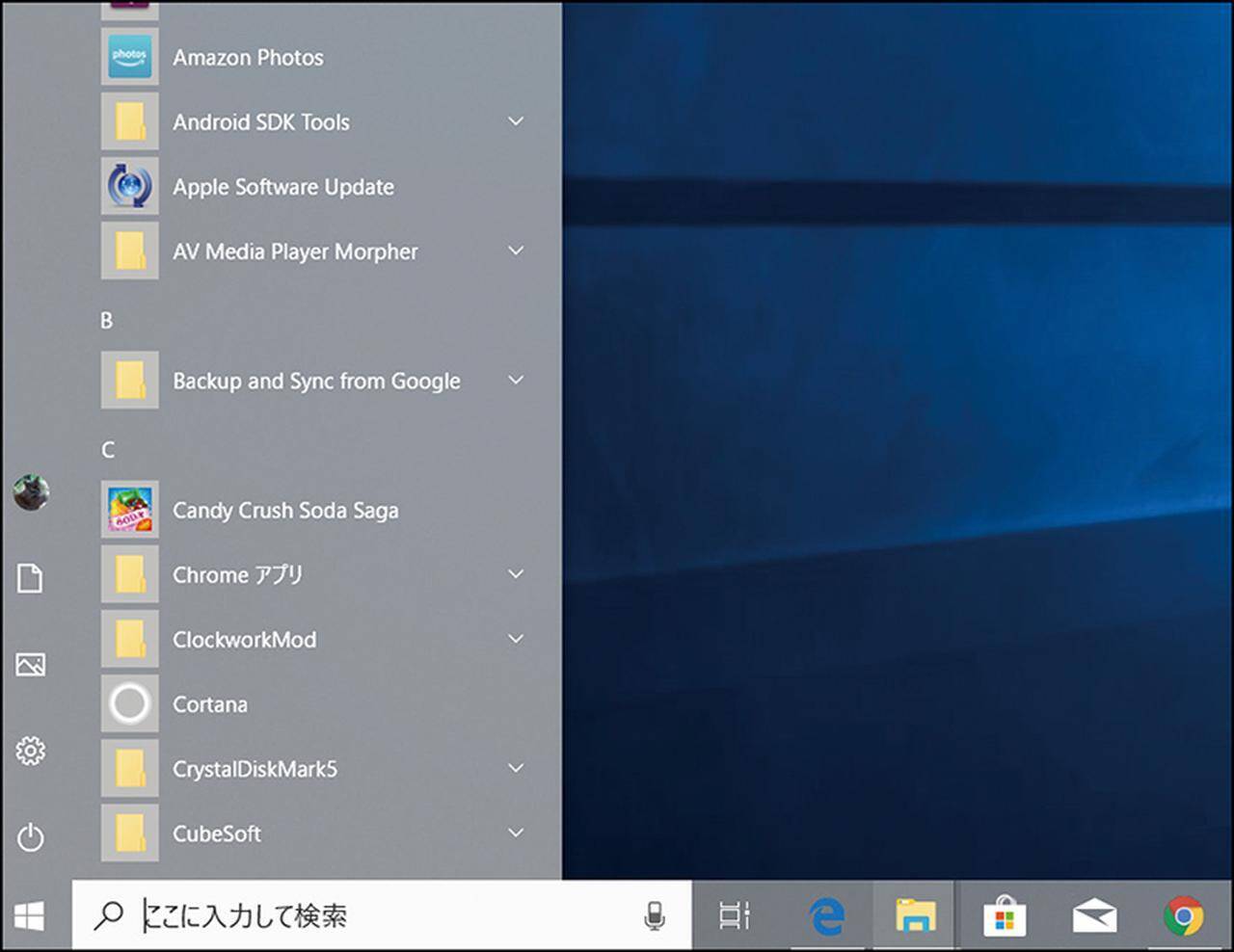Open File Explorer from taskbar
The image size is (1234, 952).
click(914, 916)
